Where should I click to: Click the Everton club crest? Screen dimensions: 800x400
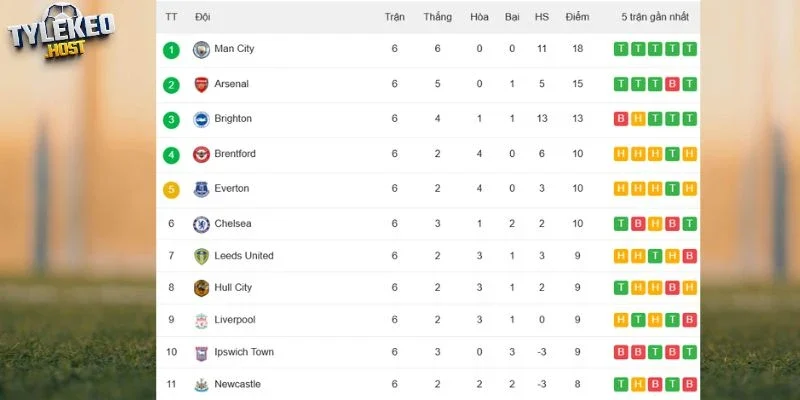(202, 189)
